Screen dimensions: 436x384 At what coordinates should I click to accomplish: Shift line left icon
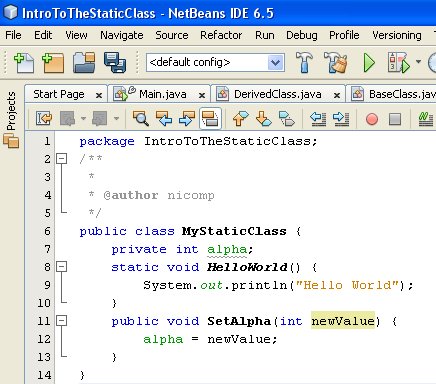[318, 119]
